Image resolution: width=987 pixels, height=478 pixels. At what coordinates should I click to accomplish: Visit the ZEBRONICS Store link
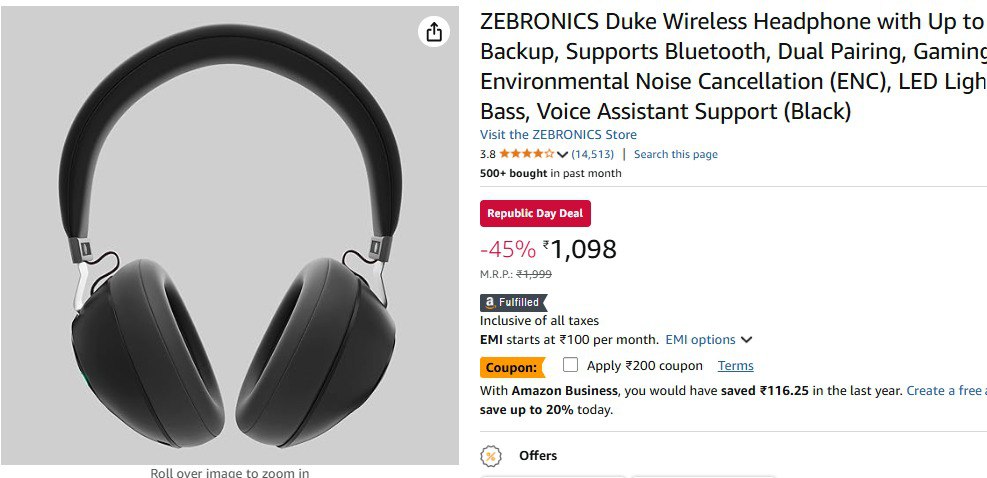pyautogui.click(x=558, y=134)
